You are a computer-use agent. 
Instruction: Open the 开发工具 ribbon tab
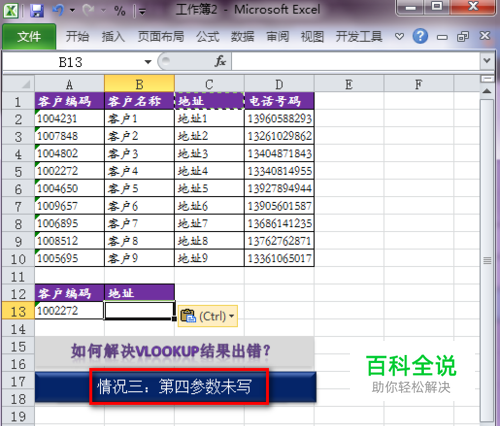tap(359, 36)
